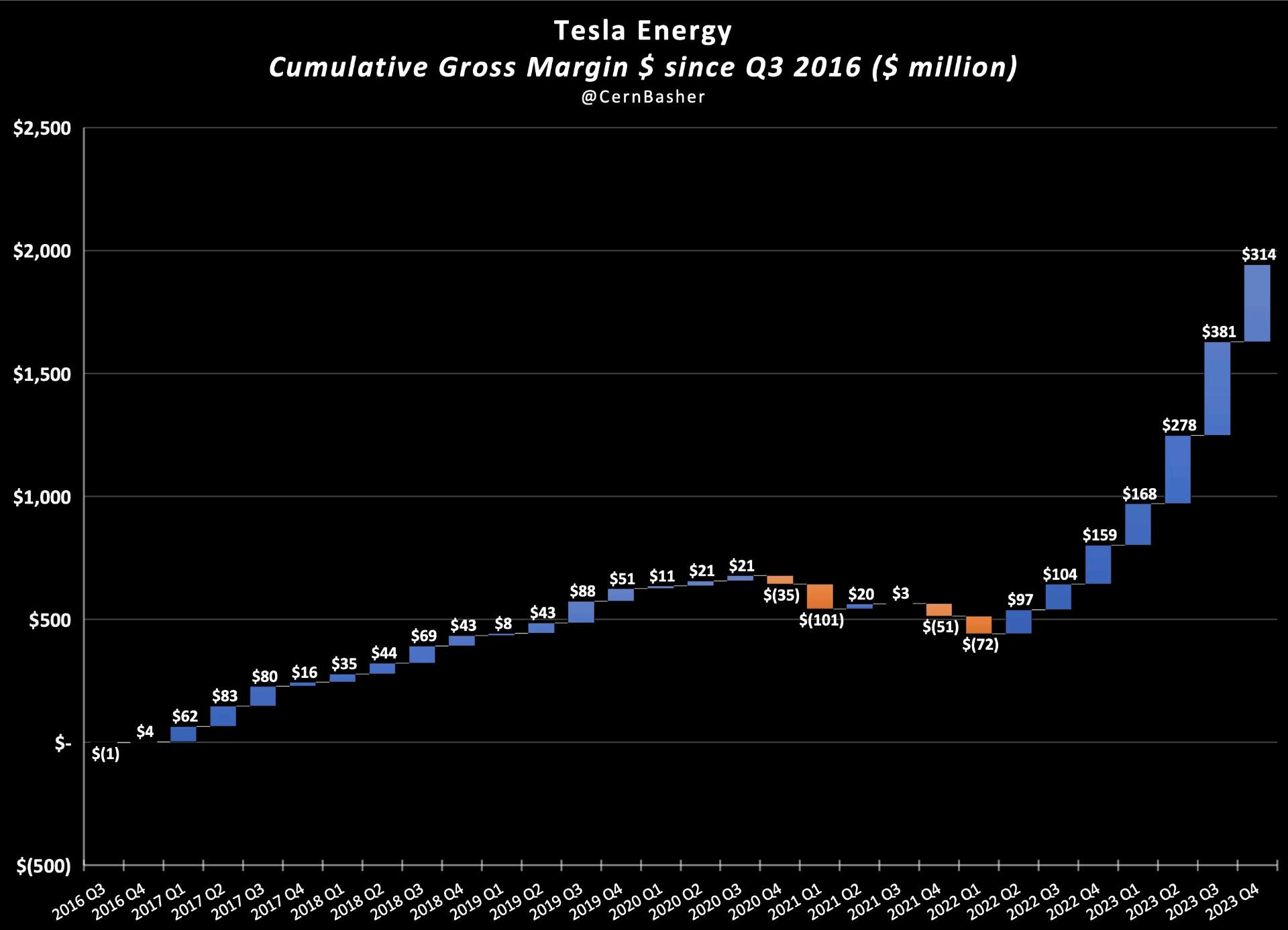The image size is (1288, 930).
Task: Click the $(500) y-axis label
Action: 44,866
